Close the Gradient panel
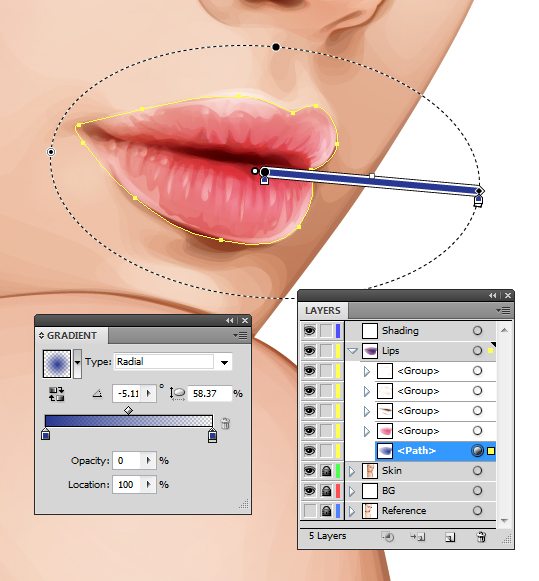This screenshot has width=539, height=581. [x=245, y=321]
